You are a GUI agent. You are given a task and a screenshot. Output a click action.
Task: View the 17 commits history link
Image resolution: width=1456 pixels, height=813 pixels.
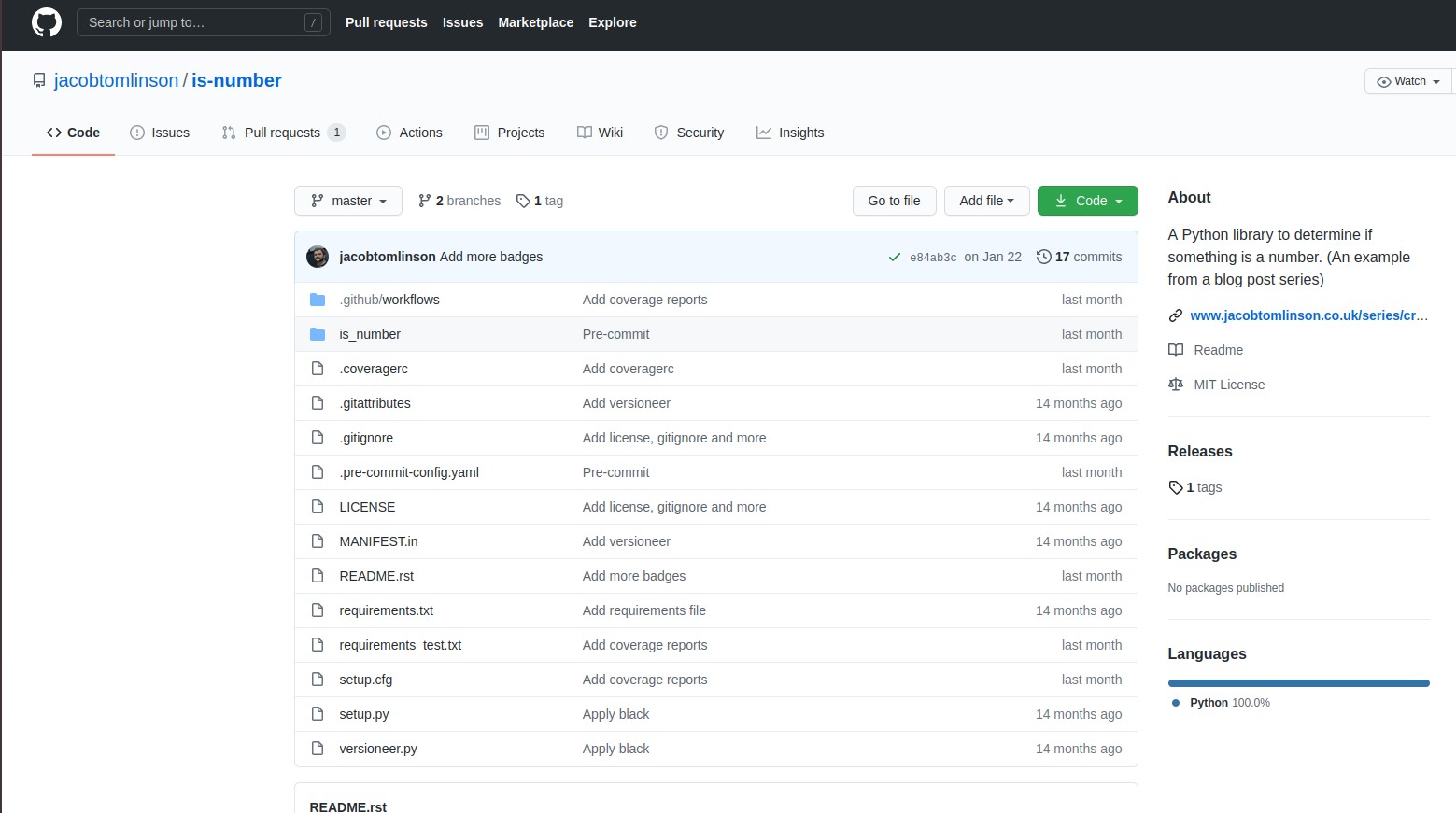pos(1080,257)
